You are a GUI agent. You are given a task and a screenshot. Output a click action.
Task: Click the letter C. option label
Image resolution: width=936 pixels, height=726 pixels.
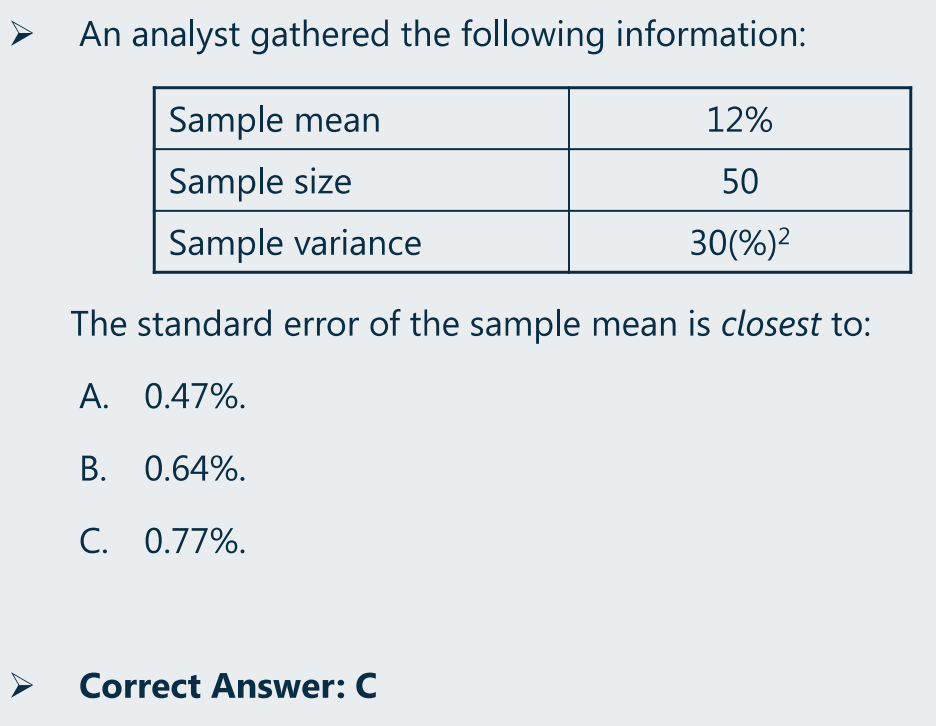click(94, 542)
